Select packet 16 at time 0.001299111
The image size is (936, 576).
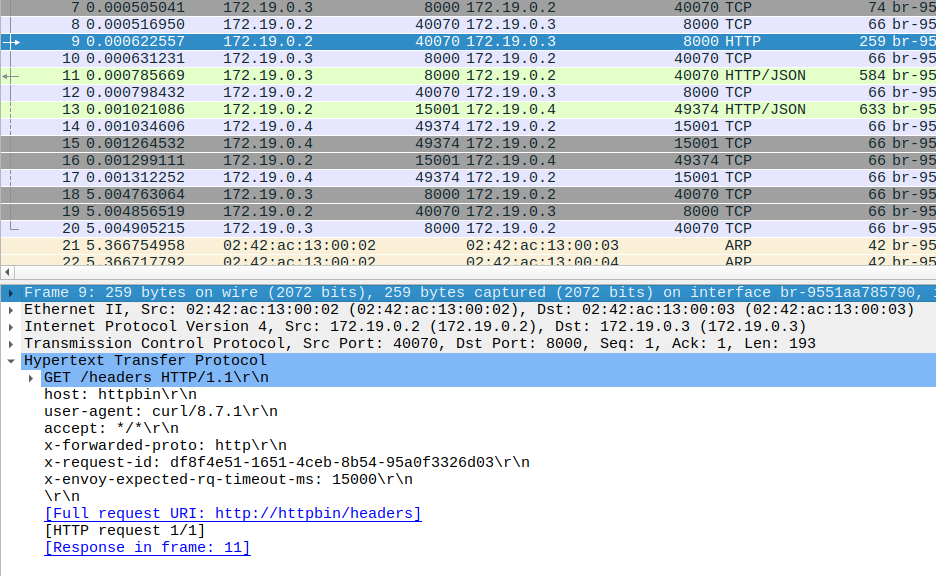coord(468,161)
